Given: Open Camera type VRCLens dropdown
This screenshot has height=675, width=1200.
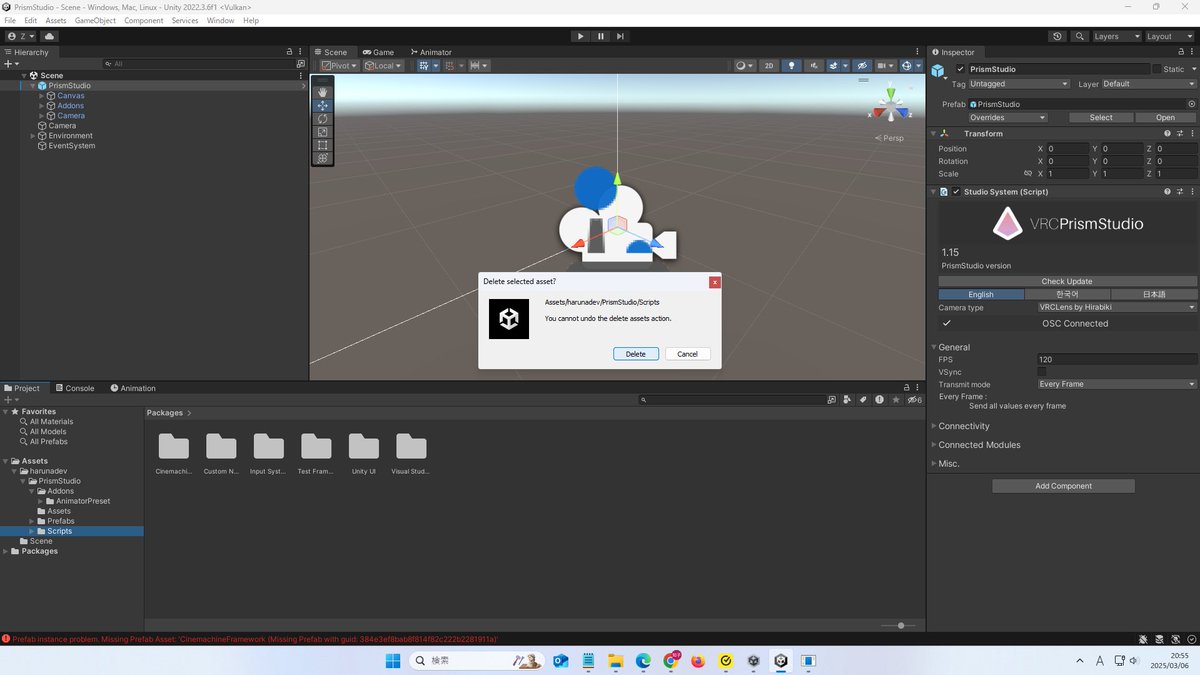Looking at the screenshot, I should [1117, 308].
